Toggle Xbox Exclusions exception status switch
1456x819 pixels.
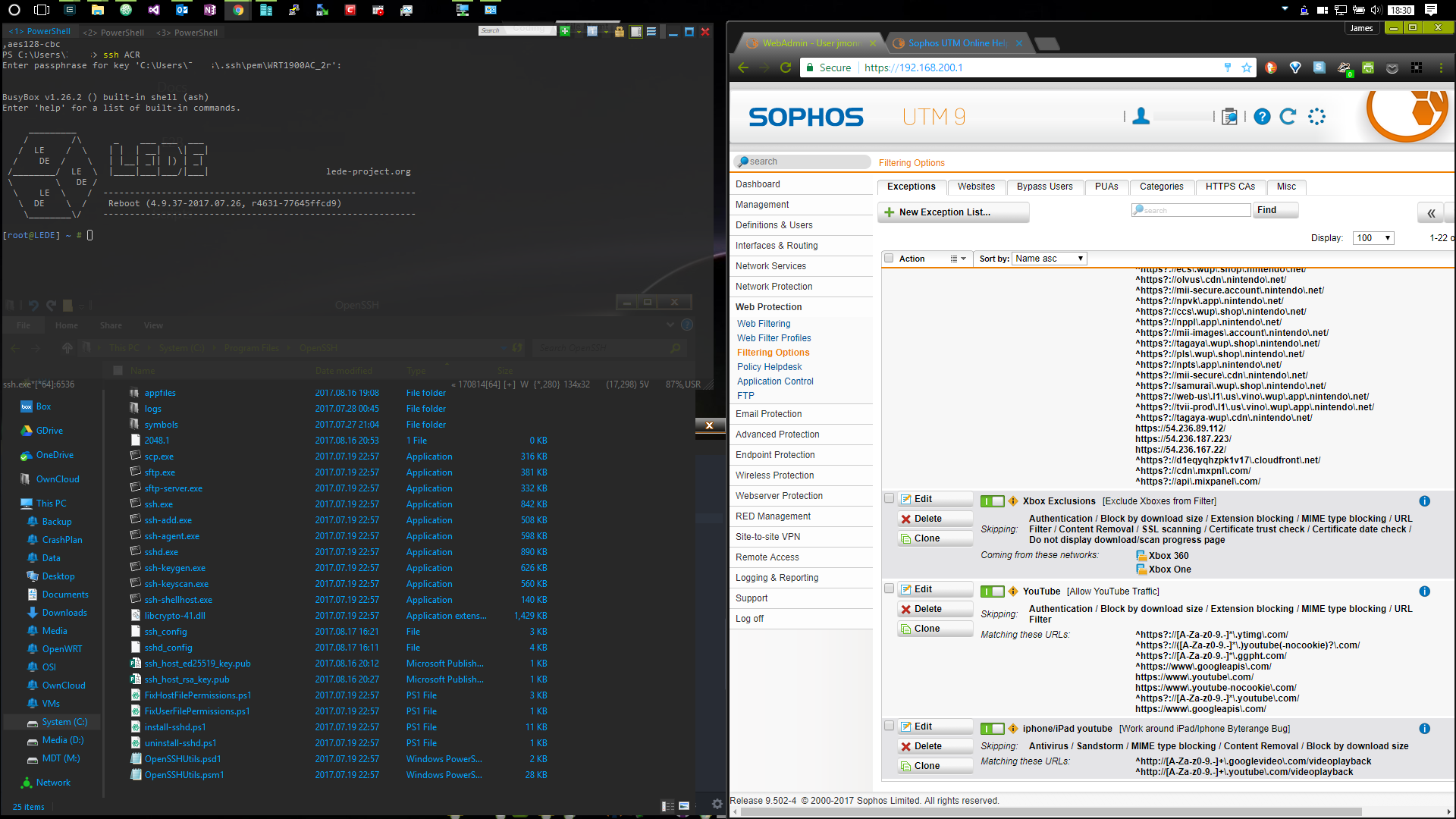[992, 501]
